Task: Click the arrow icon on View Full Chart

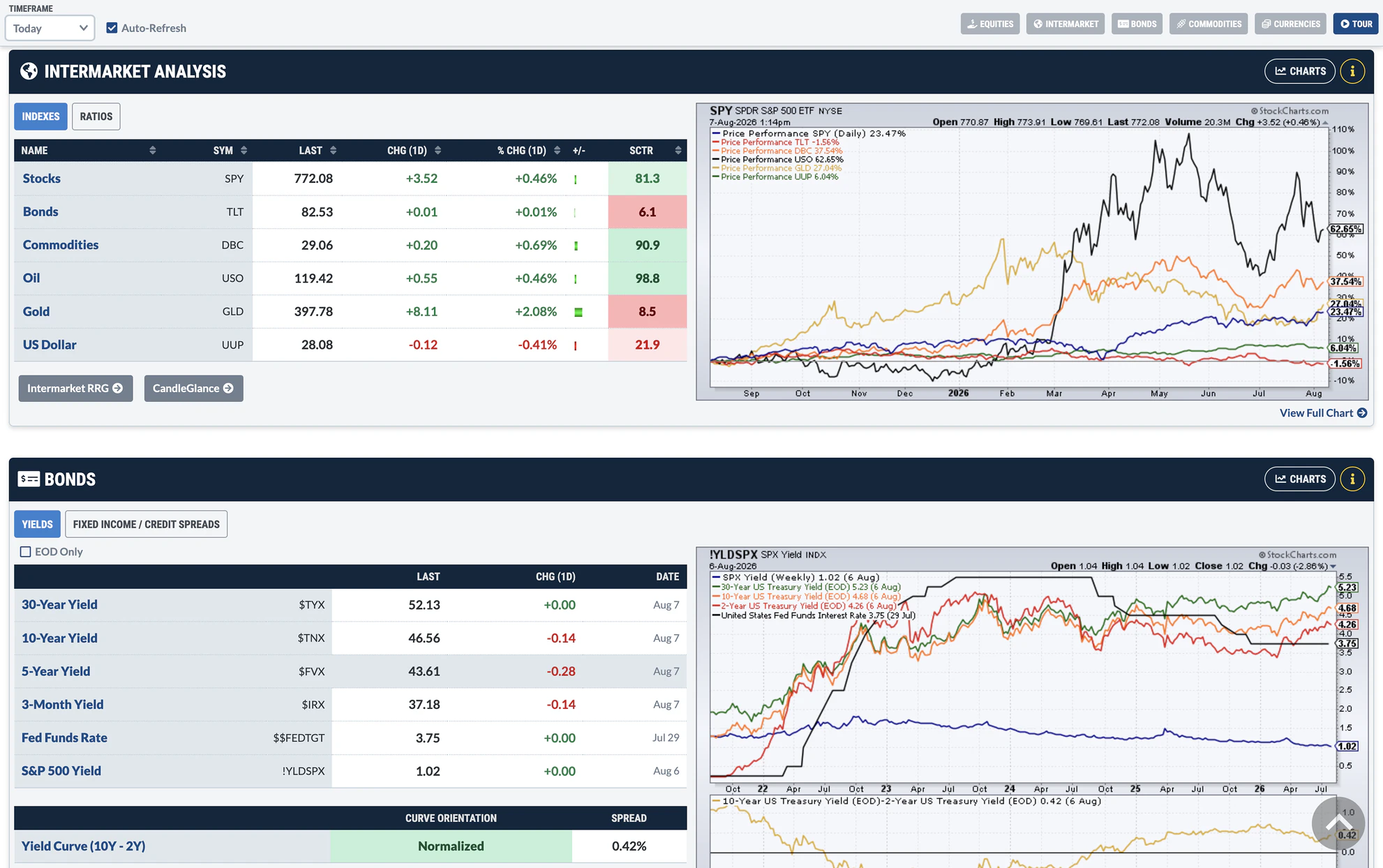Action: point(1362,413)
